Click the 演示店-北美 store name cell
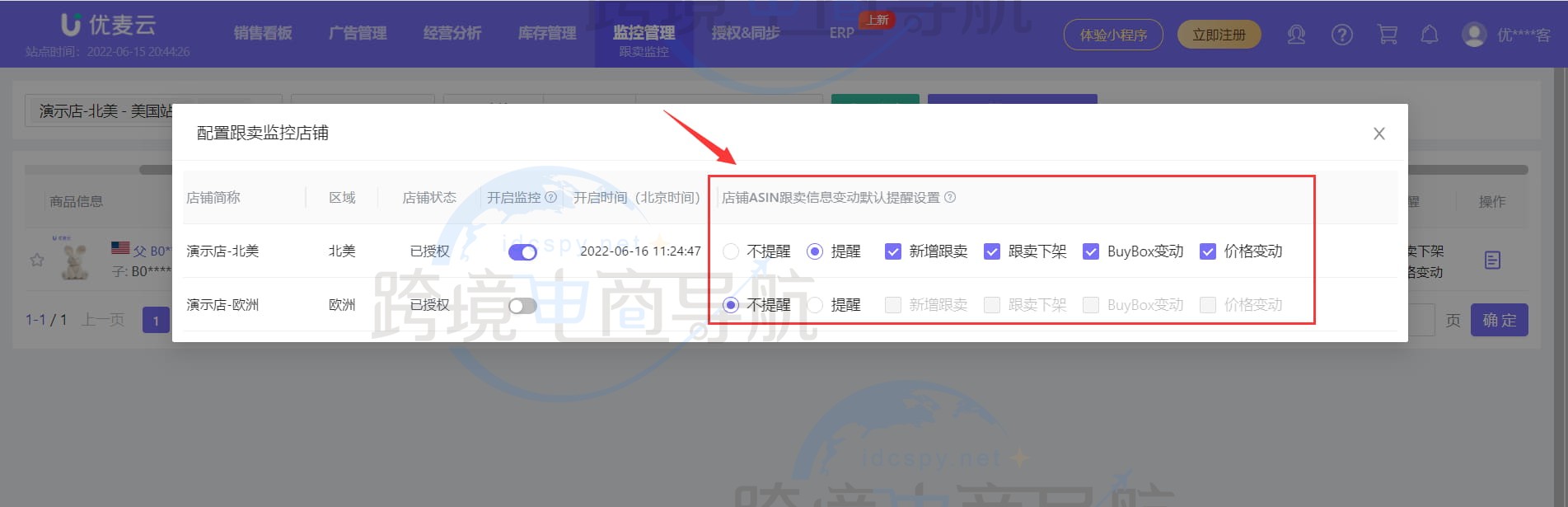This screenshot has width=1568, height=507. click(222, 251)
